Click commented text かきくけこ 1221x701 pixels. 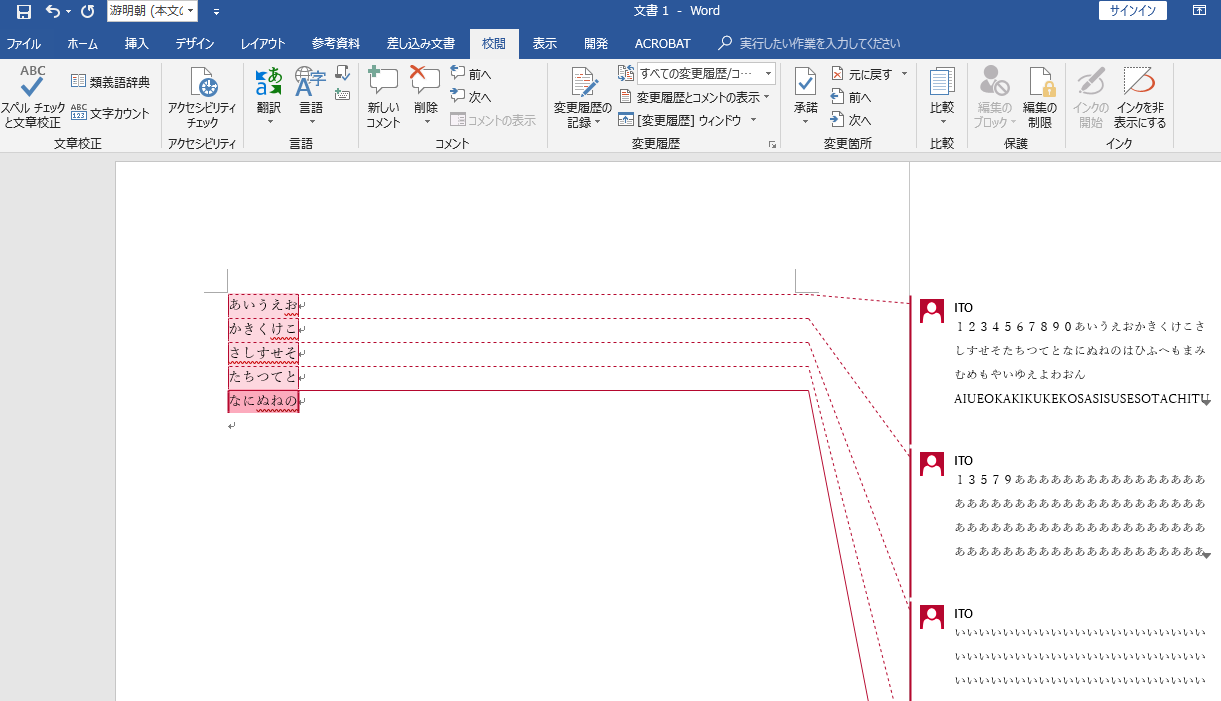(263, 328)
